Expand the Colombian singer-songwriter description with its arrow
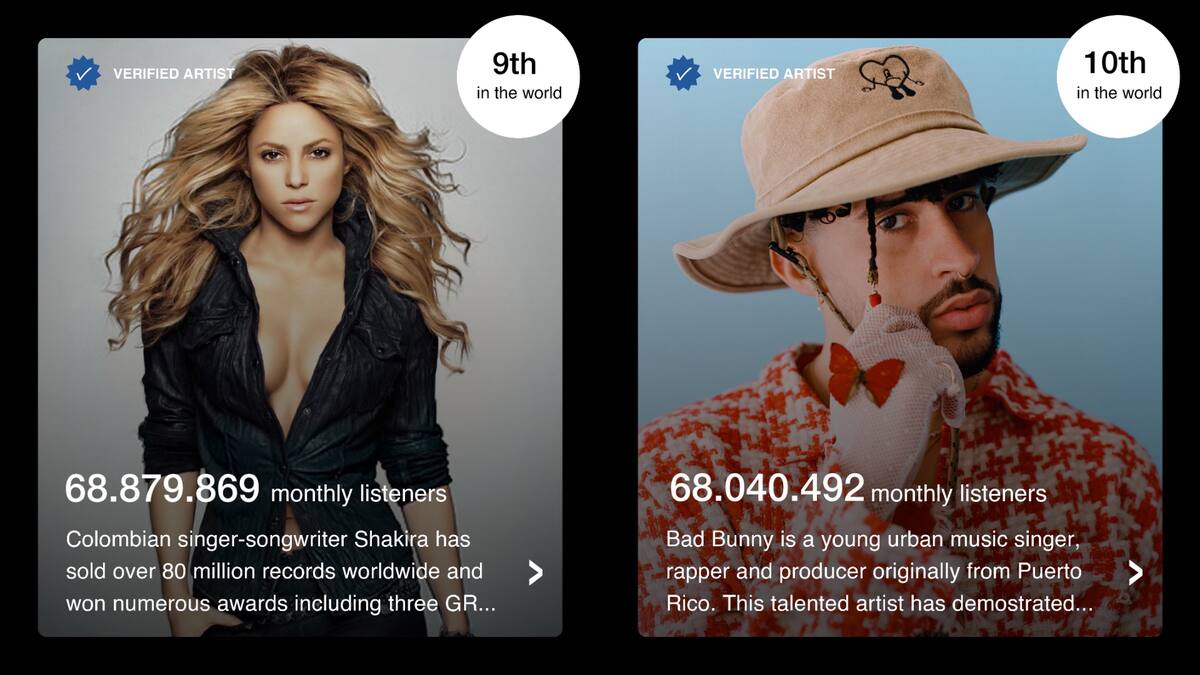This screenshot has width=1200, height=675. pyautogui.click(x=536, y=572)
